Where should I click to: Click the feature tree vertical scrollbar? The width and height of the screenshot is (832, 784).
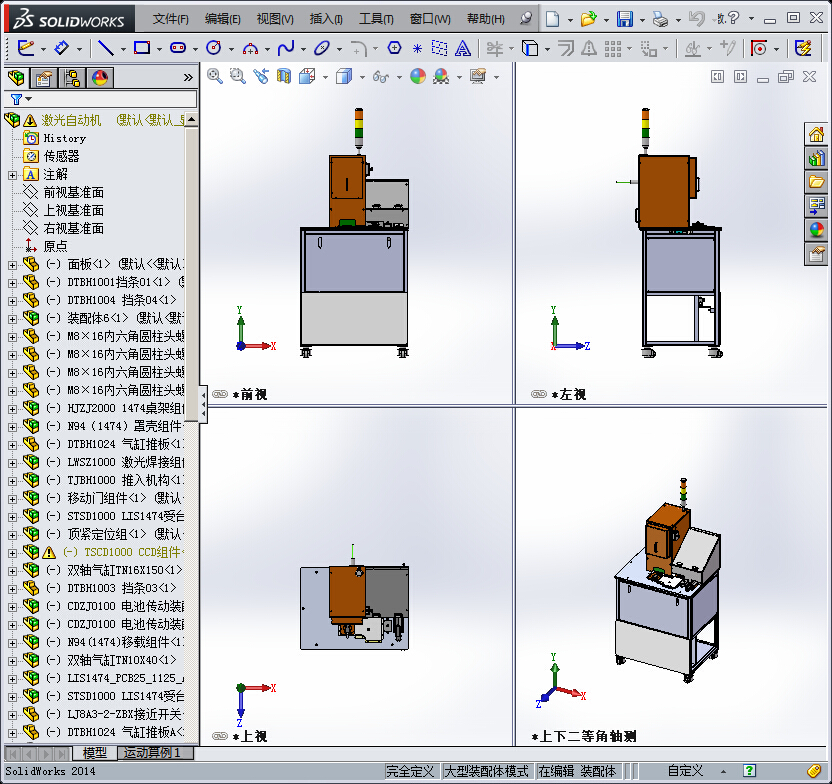[192, 273]
